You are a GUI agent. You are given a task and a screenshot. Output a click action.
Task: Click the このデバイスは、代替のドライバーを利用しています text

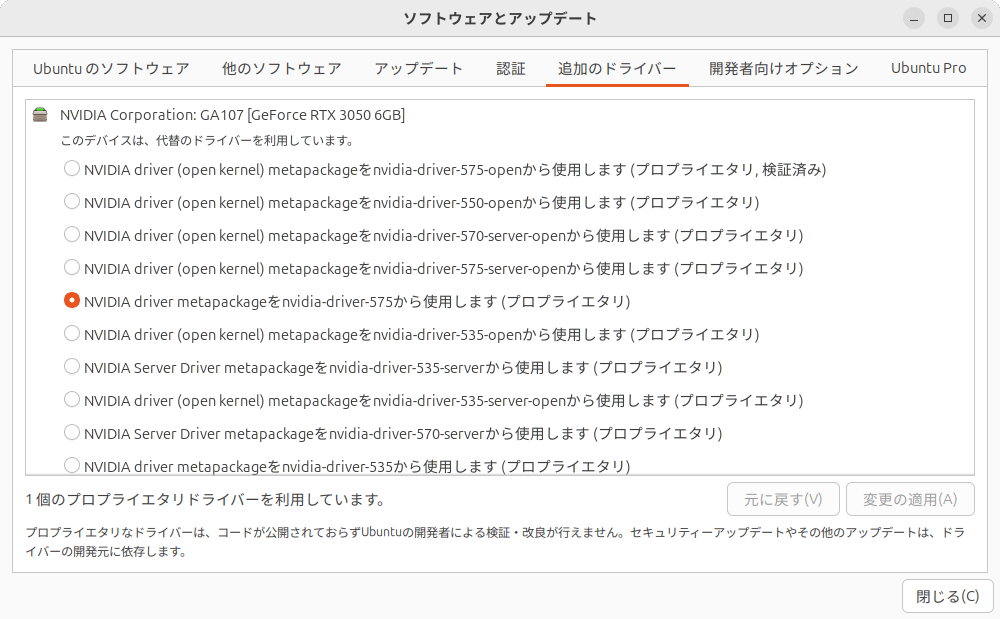(x=208, y=140)
